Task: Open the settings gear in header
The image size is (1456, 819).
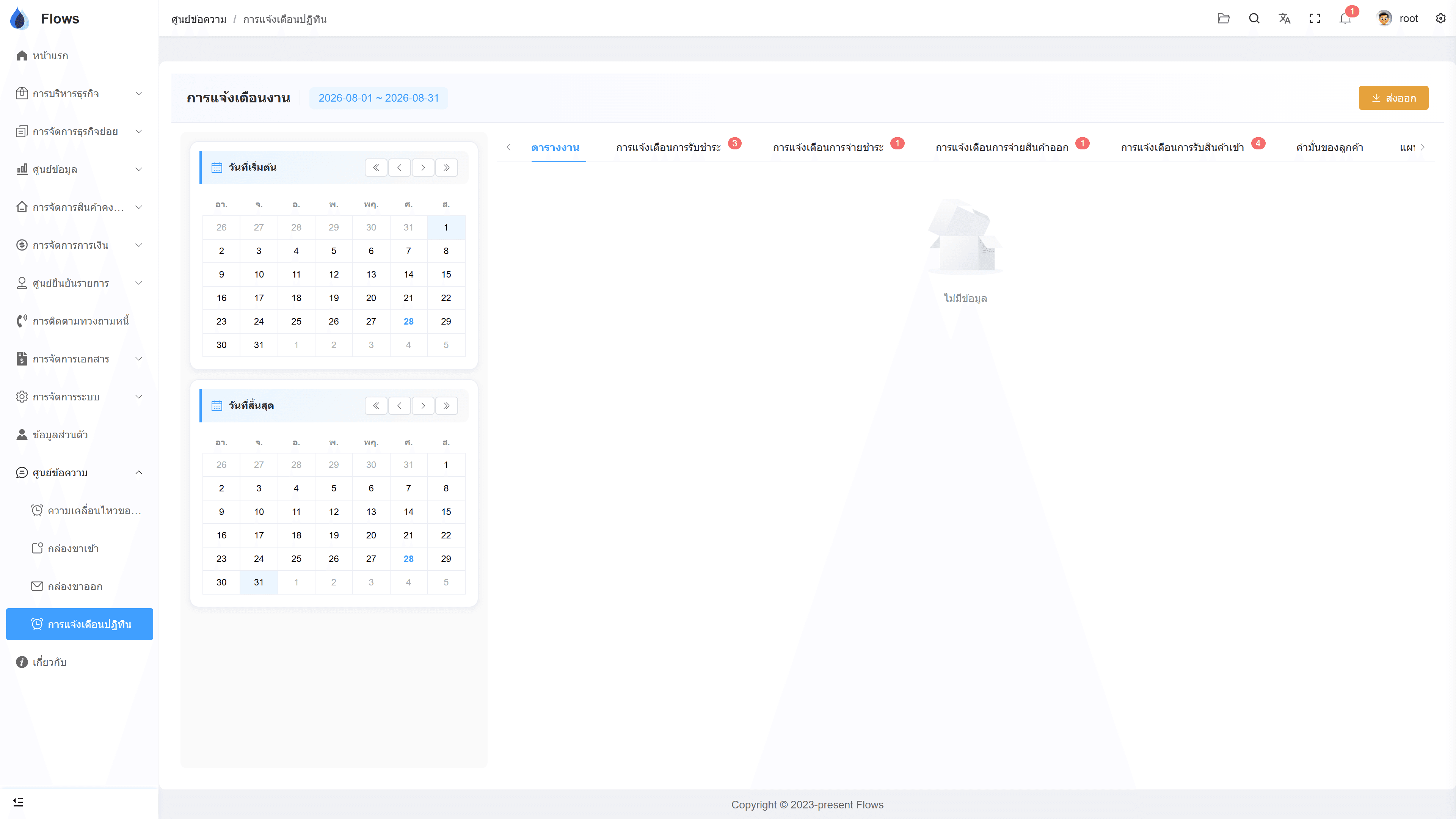Action: 1440,19
